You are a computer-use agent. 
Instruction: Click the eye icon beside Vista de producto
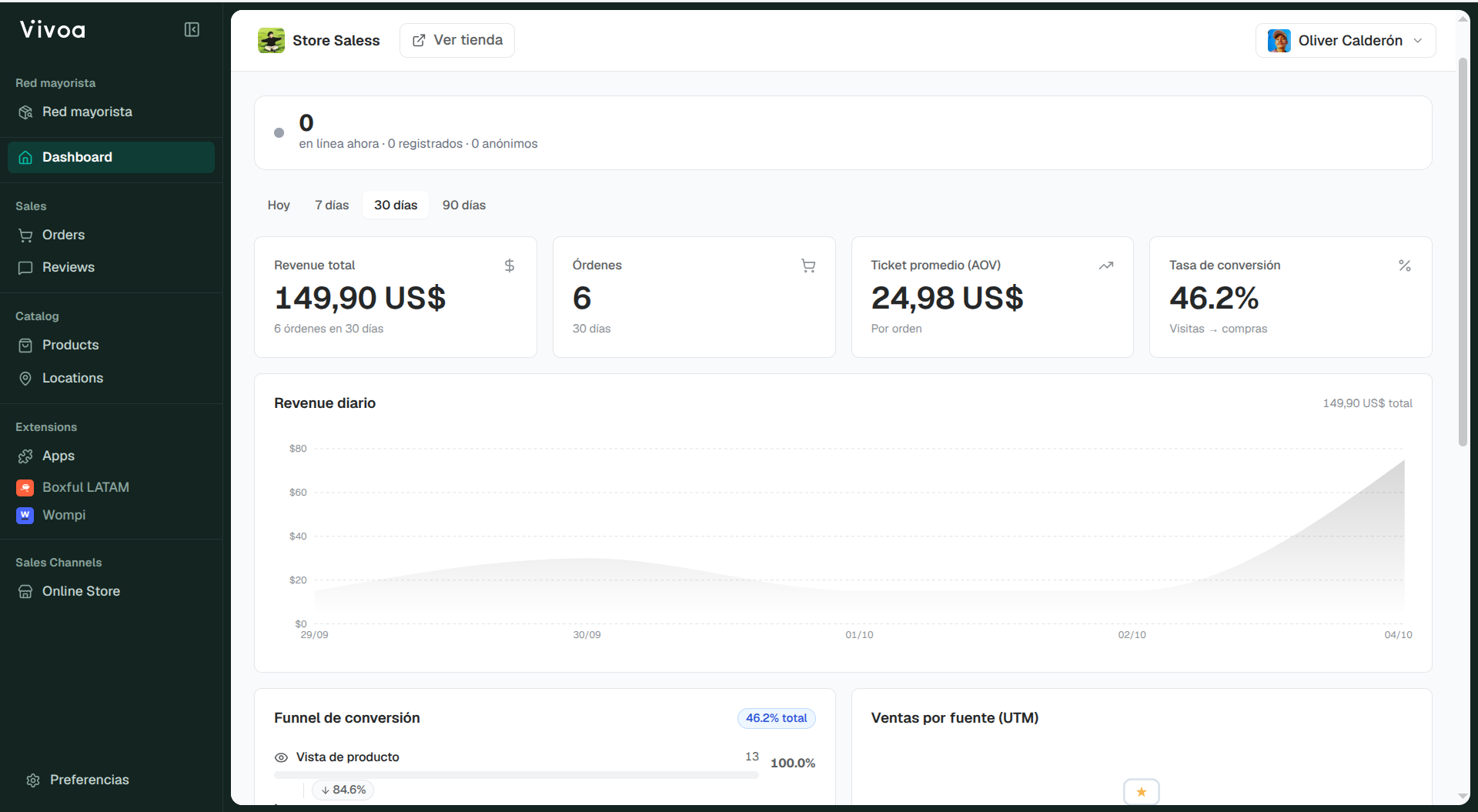tap(281, 757)
